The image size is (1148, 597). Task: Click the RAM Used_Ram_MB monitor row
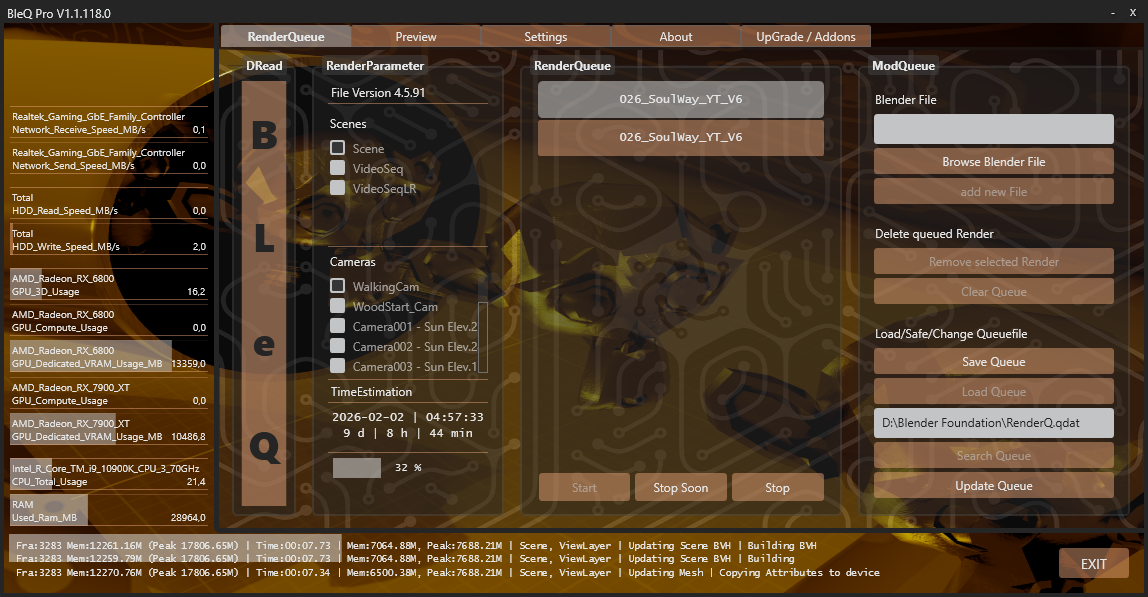tap(109, 511)
